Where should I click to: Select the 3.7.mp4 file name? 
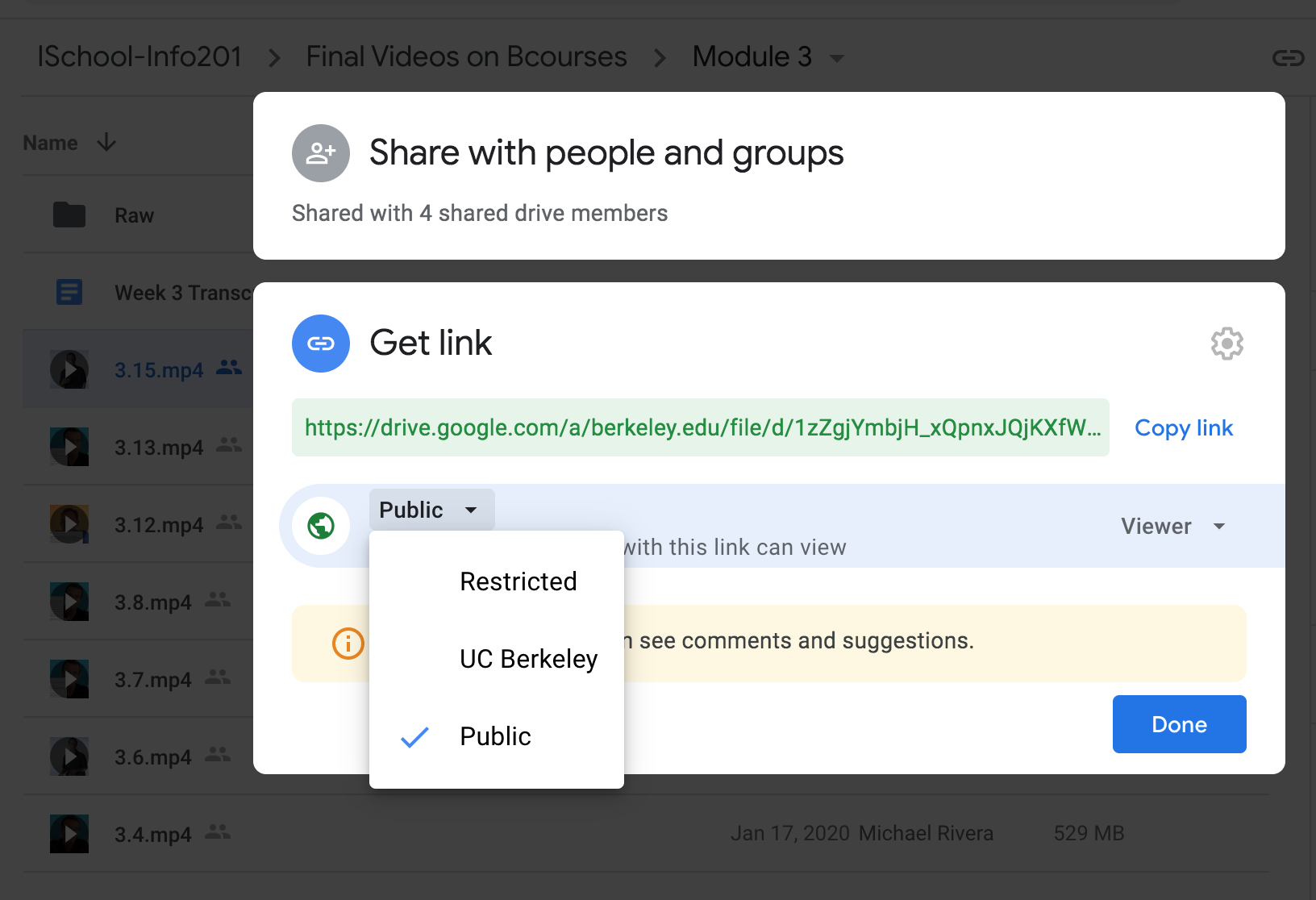click(x=153, y=680)
